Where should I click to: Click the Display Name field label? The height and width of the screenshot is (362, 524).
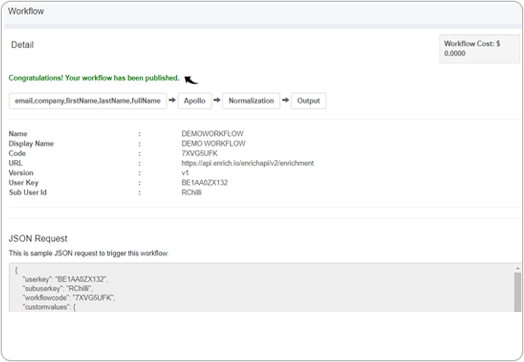(31, 144)
